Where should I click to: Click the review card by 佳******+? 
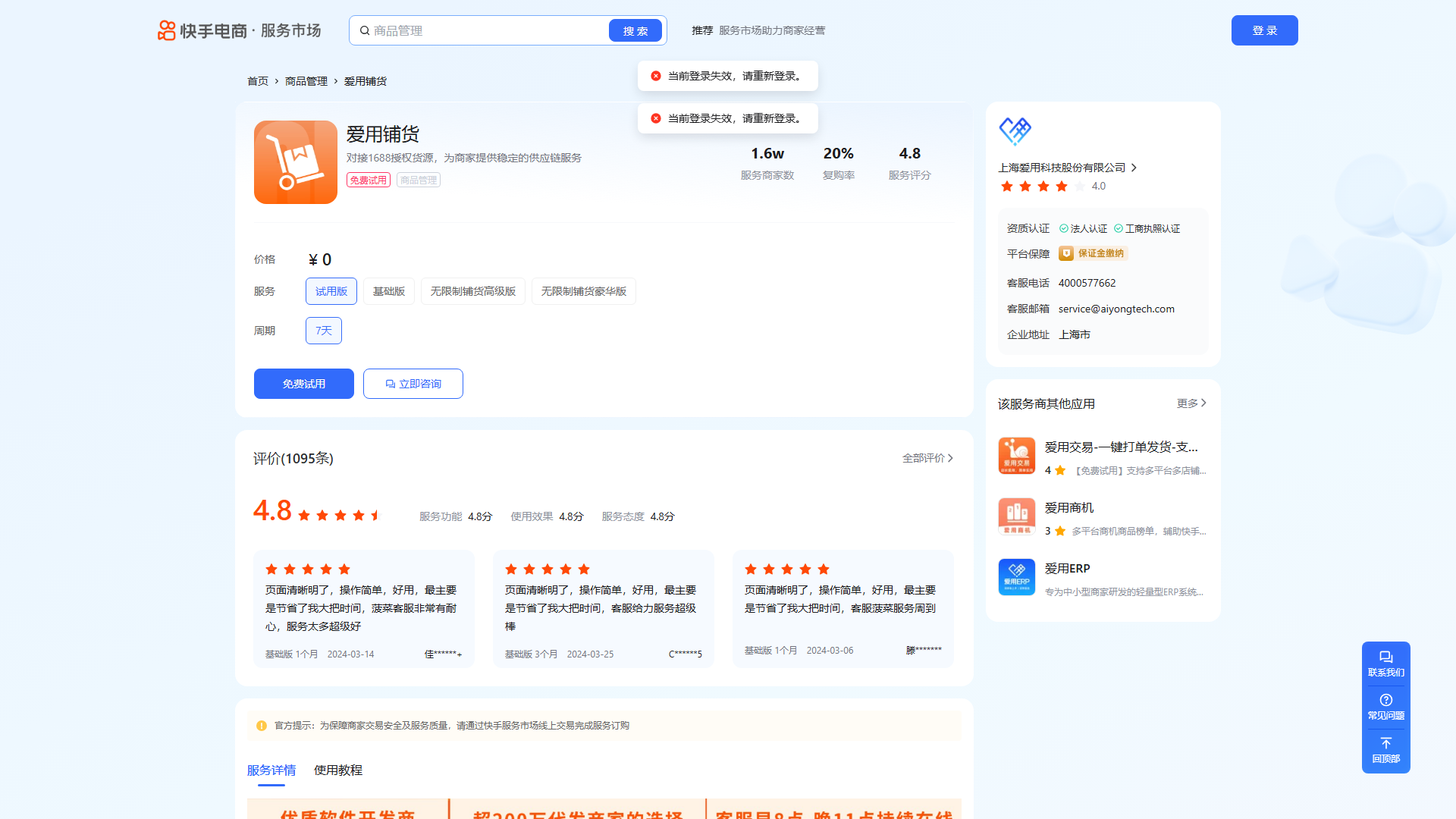[364, 609]
